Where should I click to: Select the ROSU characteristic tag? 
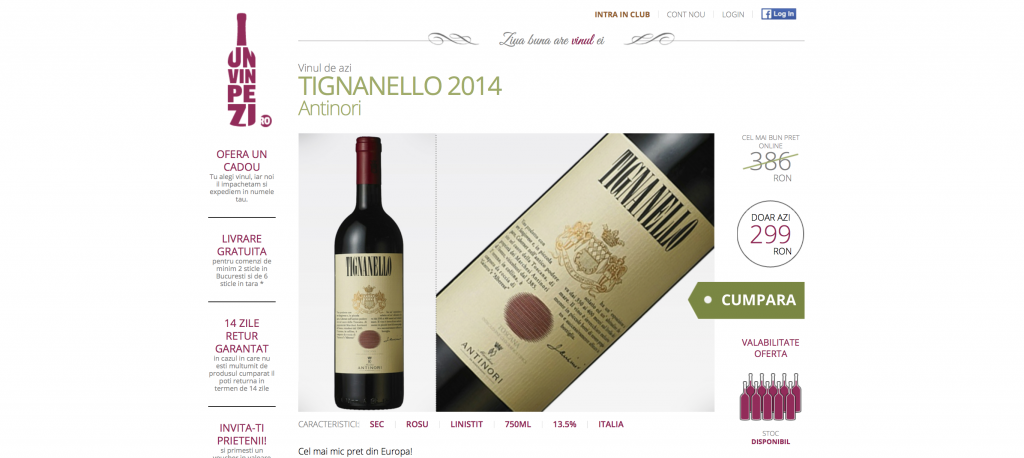tap(417, 424)
